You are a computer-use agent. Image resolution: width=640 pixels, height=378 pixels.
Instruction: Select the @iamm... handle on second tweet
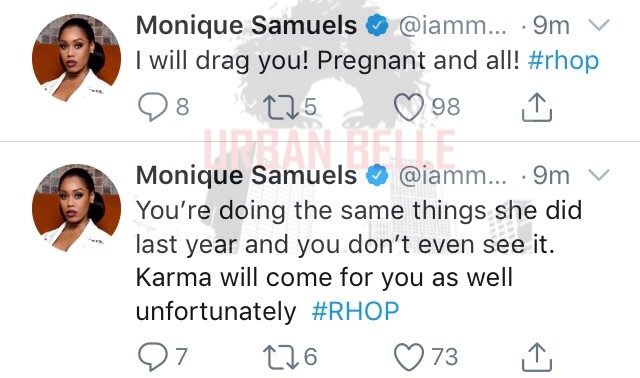point(452,176)
